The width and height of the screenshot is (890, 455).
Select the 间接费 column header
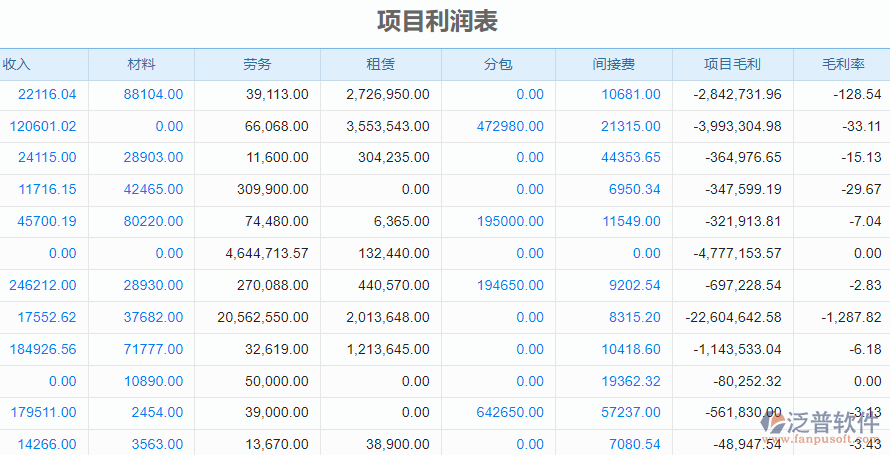click(613, 64)
